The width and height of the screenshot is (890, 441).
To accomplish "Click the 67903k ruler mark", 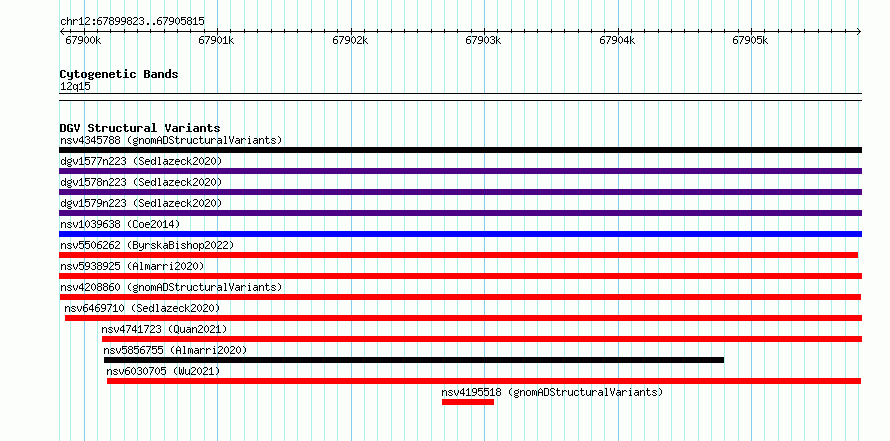I will [x=484, y=40].
